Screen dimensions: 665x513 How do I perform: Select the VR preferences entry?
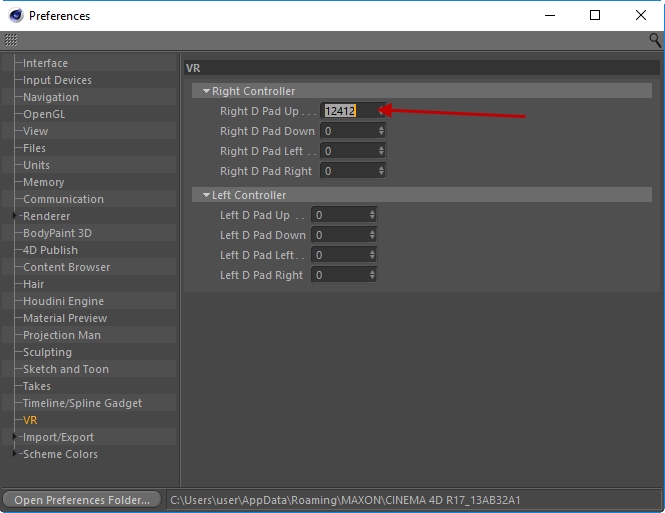click(30, 420)
